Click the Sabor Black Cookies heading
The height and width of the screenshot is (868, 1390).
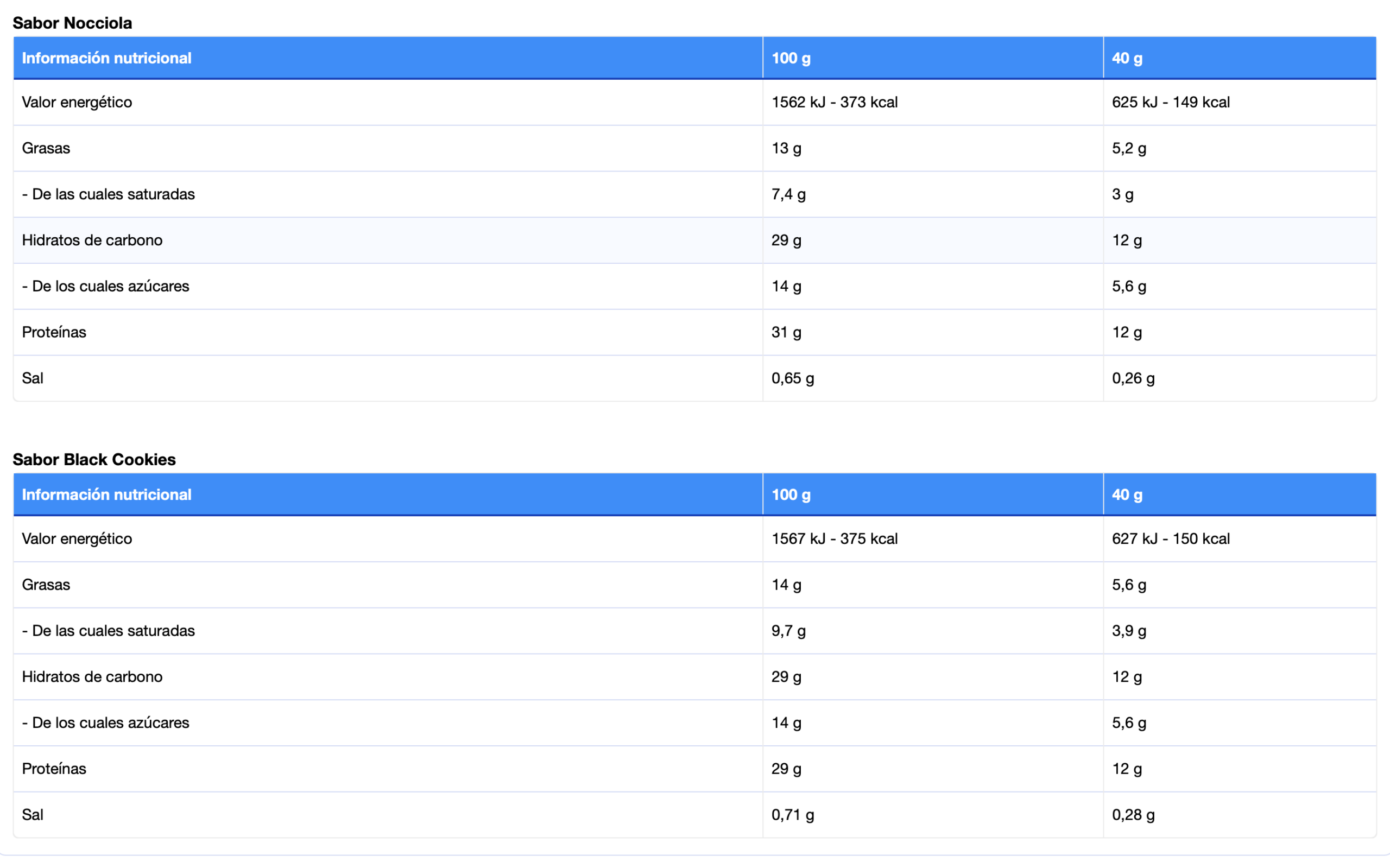[94, 459]
